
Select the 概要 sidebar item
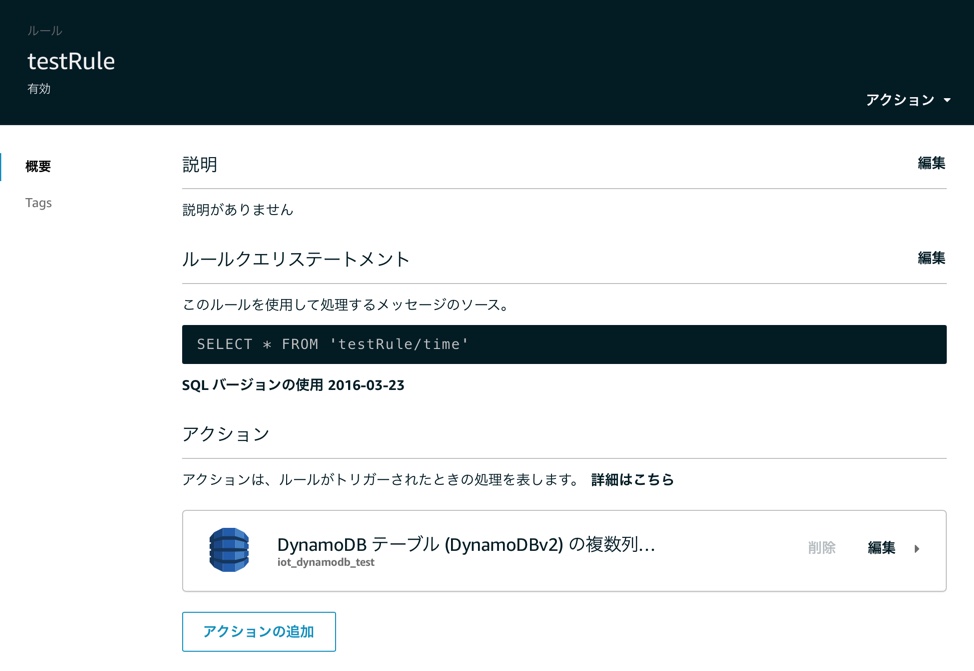(x=38, y=166)
